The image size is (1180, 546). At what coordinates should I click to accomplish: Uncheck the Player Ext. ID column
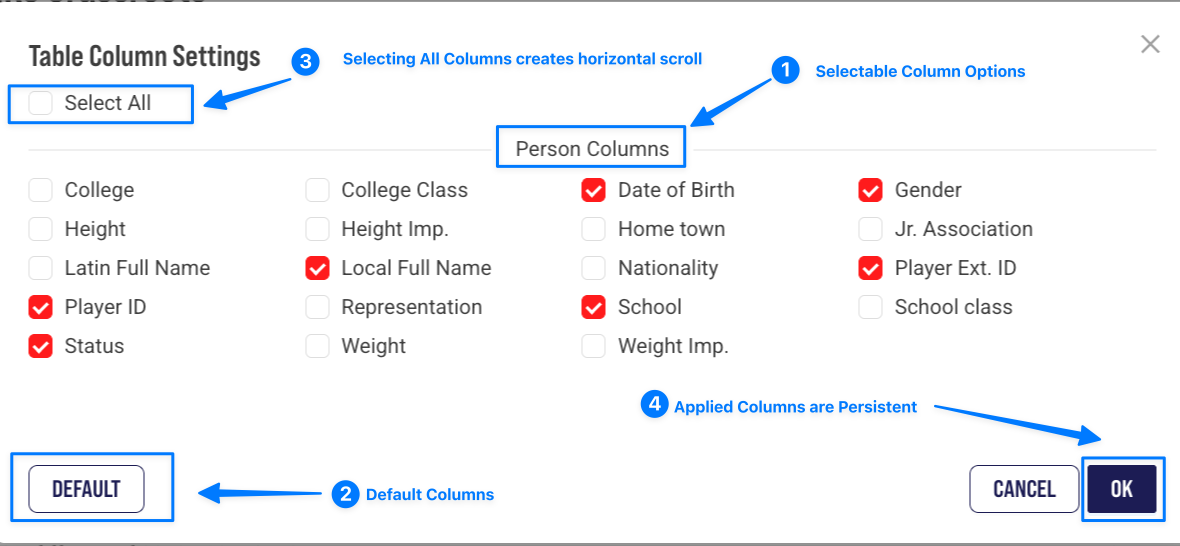[x=871, y=268]
